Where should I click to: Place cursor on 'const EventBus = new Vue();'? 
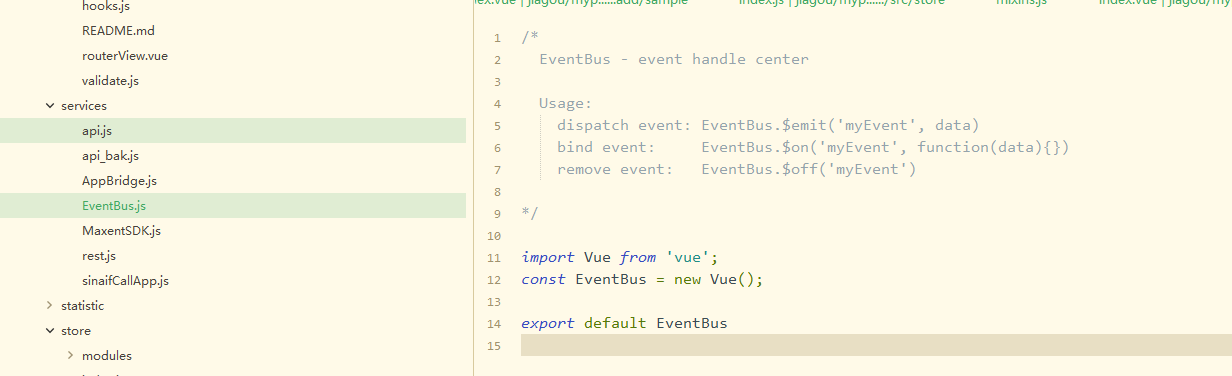(x=642, y=279)
